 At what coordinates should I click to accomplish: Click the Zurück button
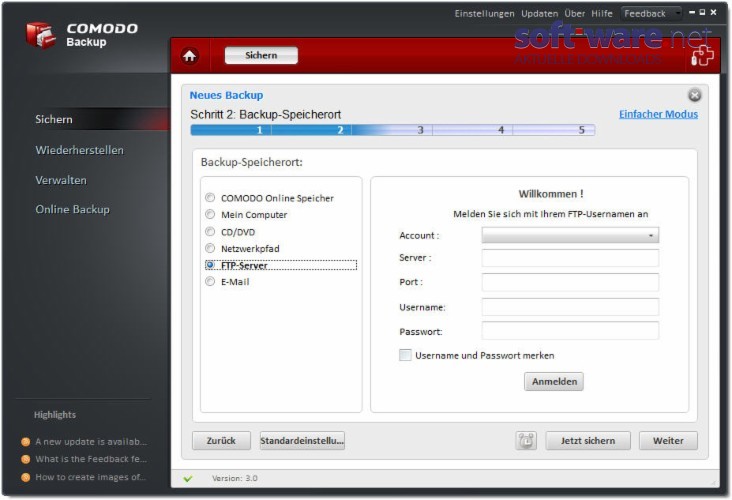point(221,441)
